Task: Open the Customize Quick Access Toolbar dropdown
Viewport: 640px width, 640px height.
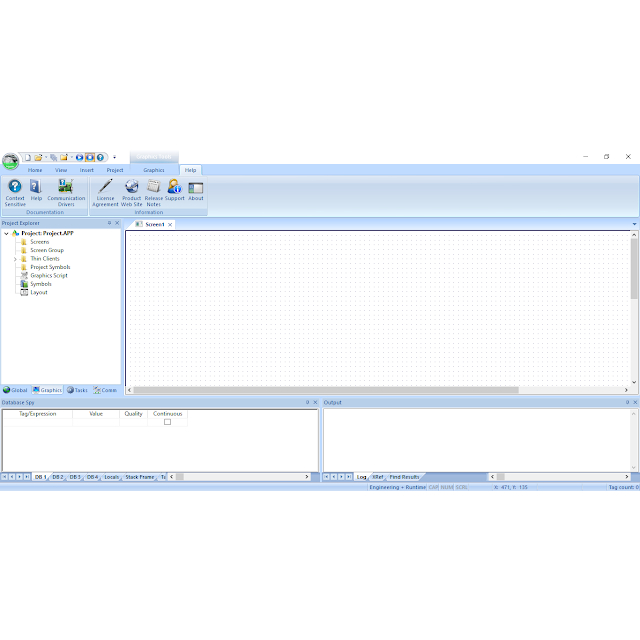Action: (115, 157)
